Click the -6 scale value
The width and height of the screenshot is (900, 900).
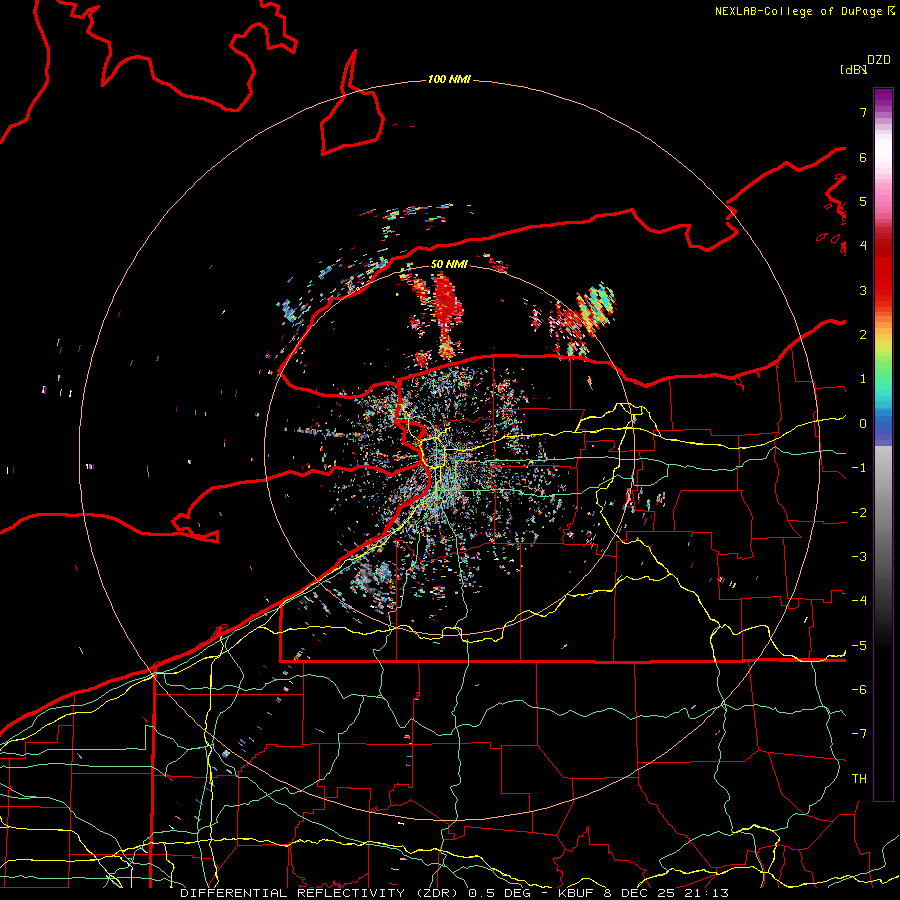859,690
